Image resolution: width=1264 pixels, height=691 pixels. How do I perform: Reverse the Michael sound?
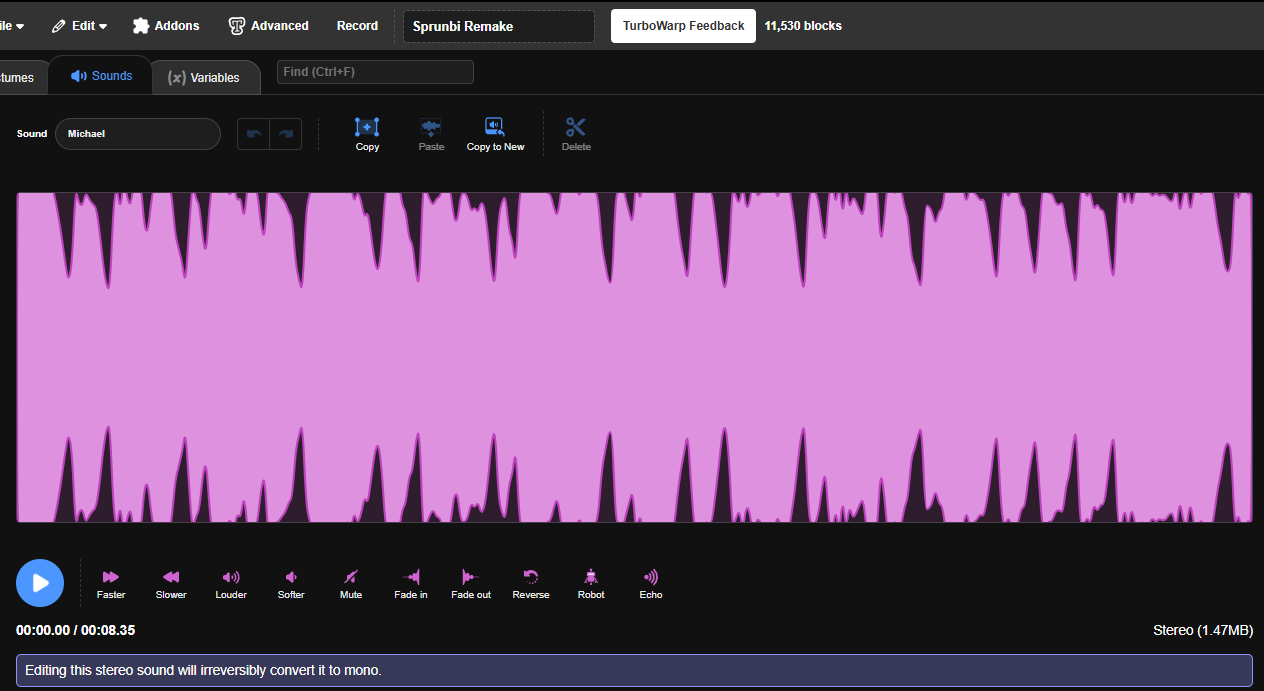coord(531,577)
